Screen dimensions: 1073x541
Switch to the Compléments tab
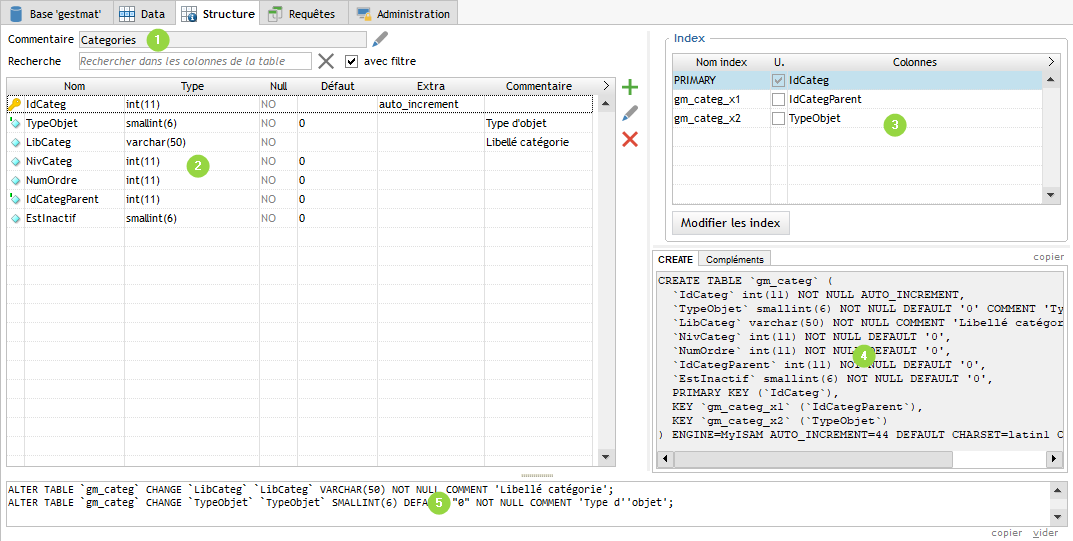[x=734, y=259]
